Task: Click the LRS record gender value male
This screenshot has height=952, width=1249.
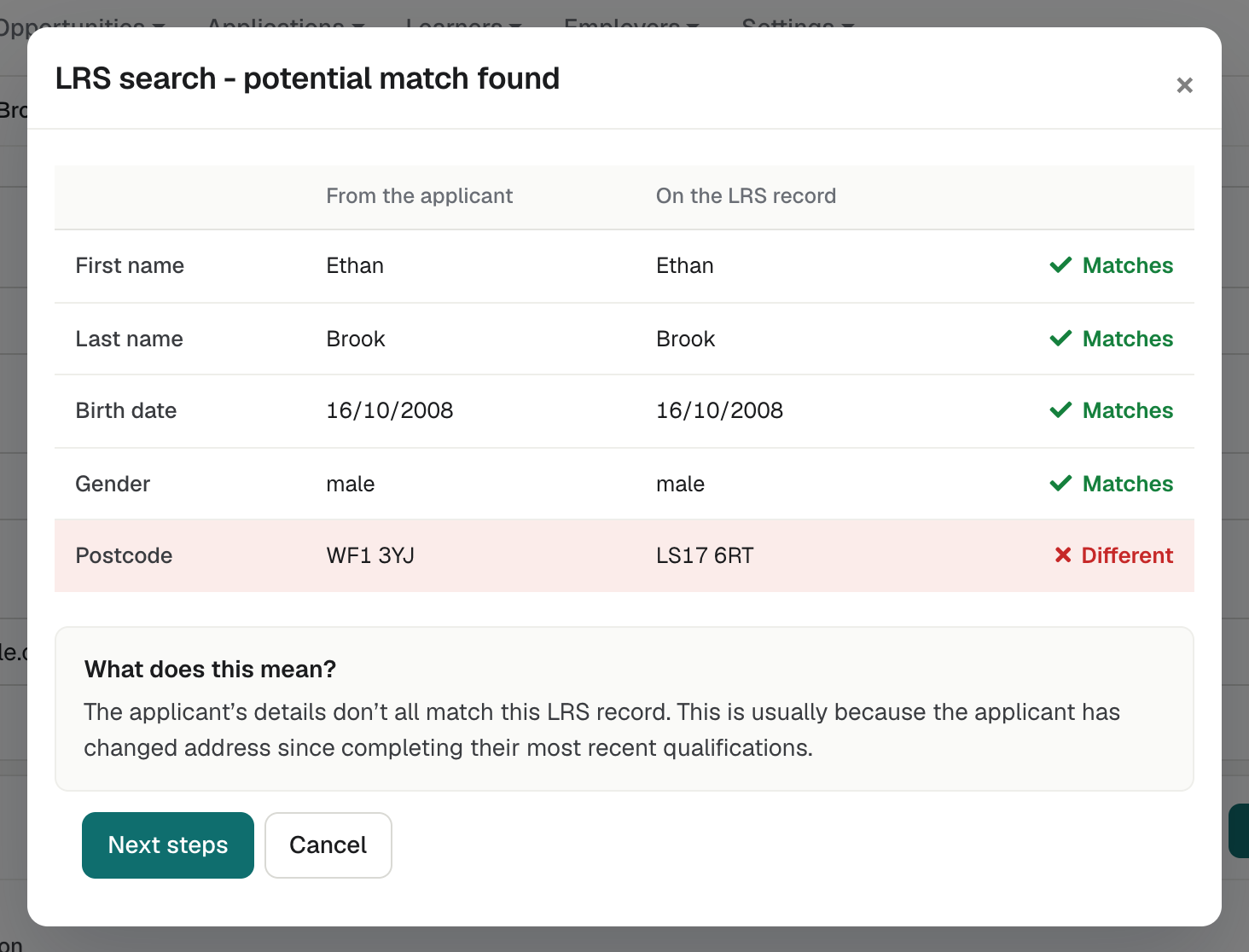Action: click(x=680, y=484)
